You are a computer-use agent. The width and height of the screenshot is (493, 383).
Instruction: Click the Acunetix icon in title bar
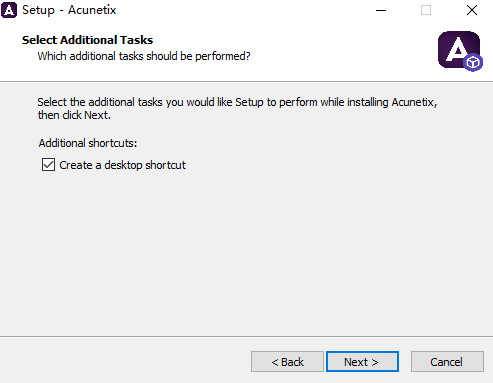(9, 10)
